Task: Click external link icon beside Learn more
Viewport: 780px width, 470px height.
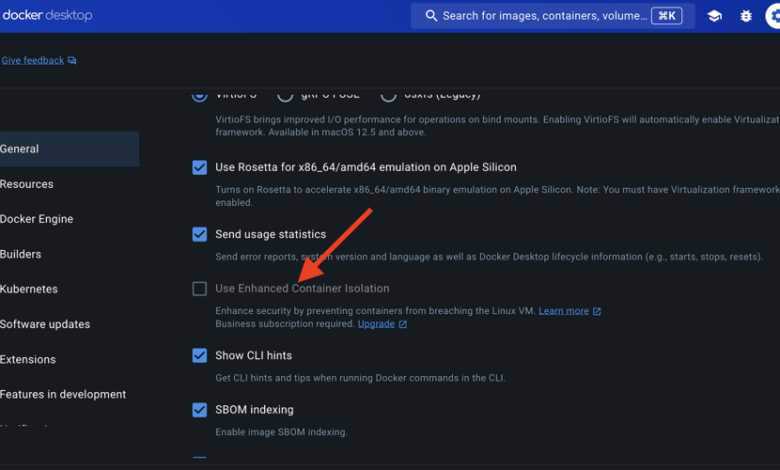Action: click(597, 311)
